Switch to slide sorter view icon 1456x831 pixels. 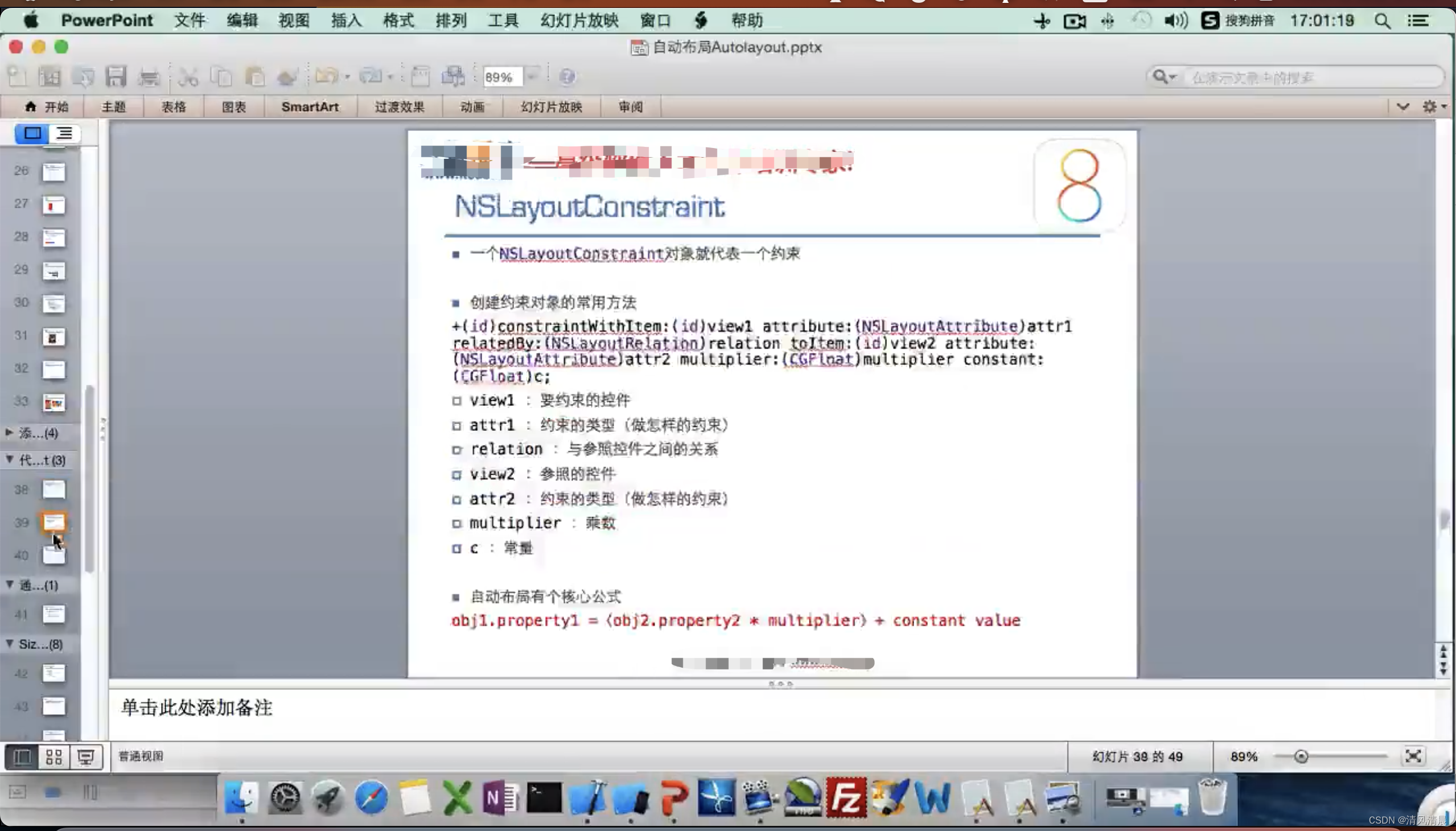coord(54,757)
